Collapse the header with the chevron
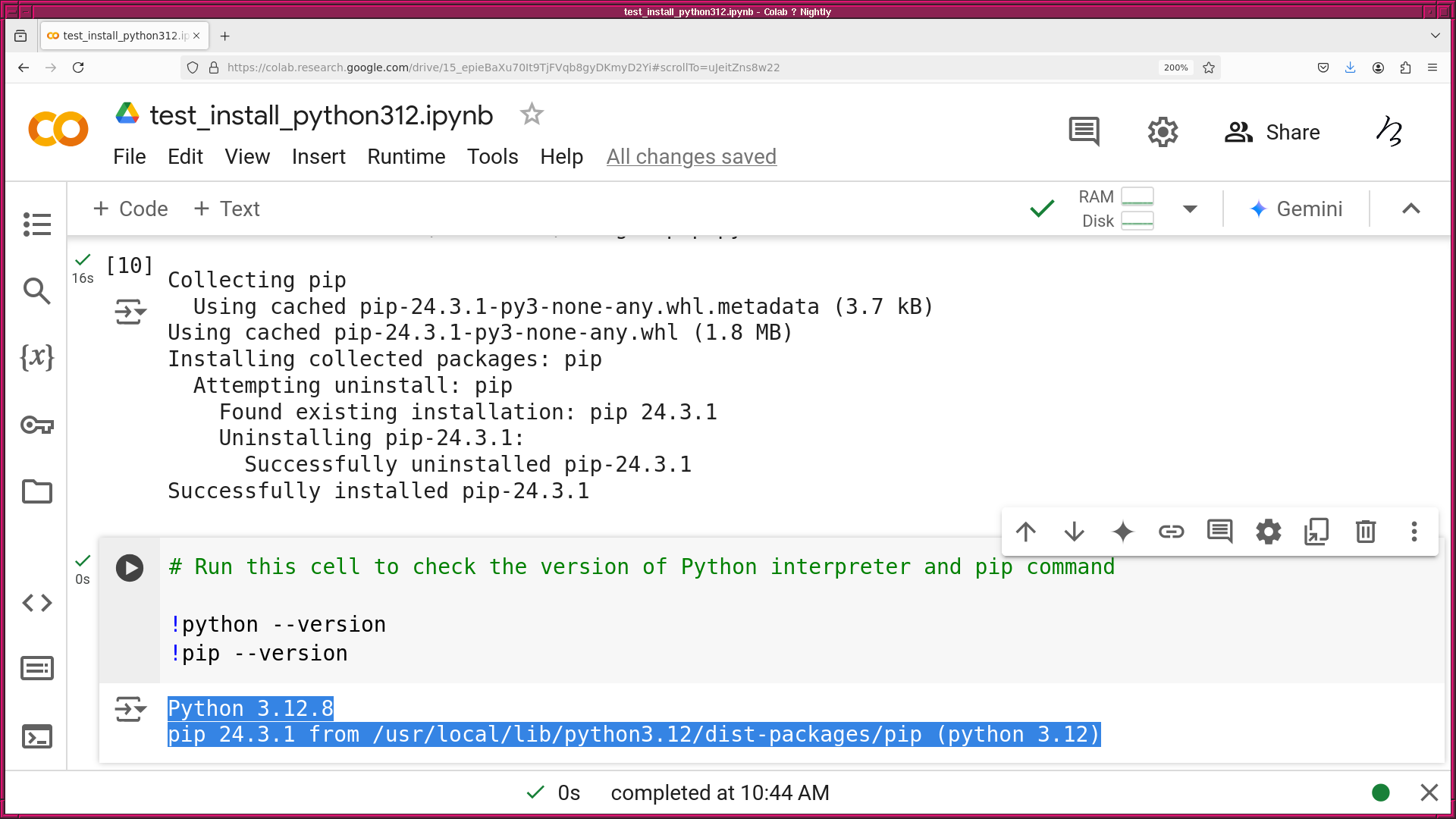The width and height of the screenshot is (1456, 819). (x=1410, y=209)
